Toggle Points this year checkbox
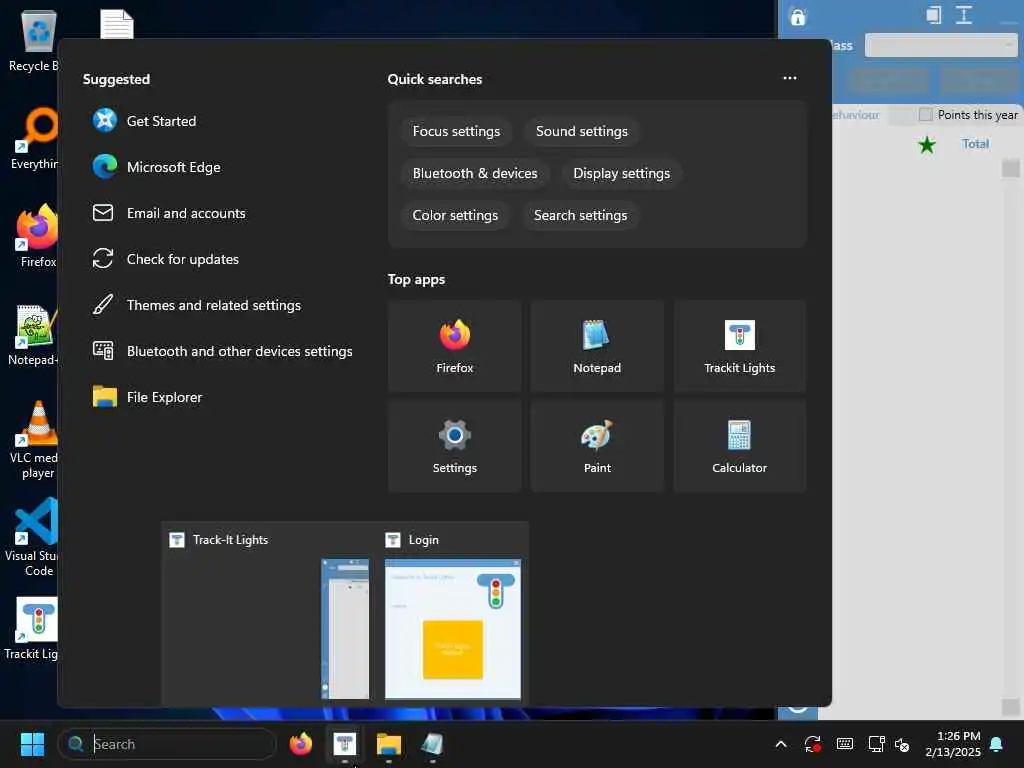 click(925, 115)
